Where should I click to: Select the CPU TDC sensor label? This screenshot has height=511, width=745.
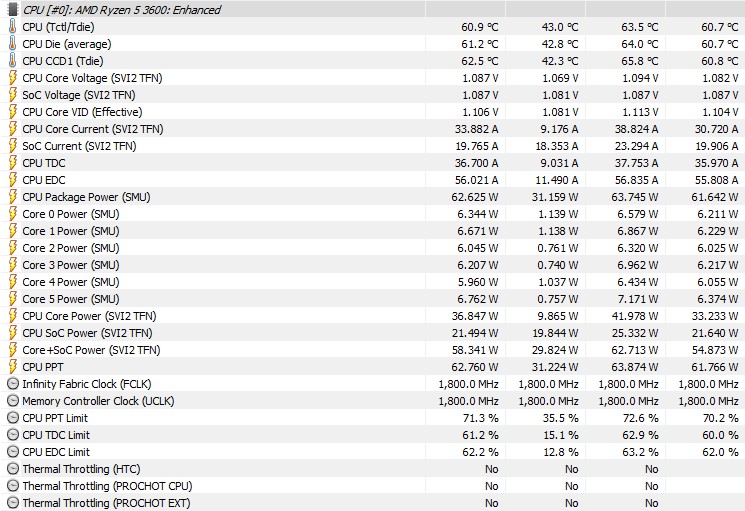click(x=44, y=163)
